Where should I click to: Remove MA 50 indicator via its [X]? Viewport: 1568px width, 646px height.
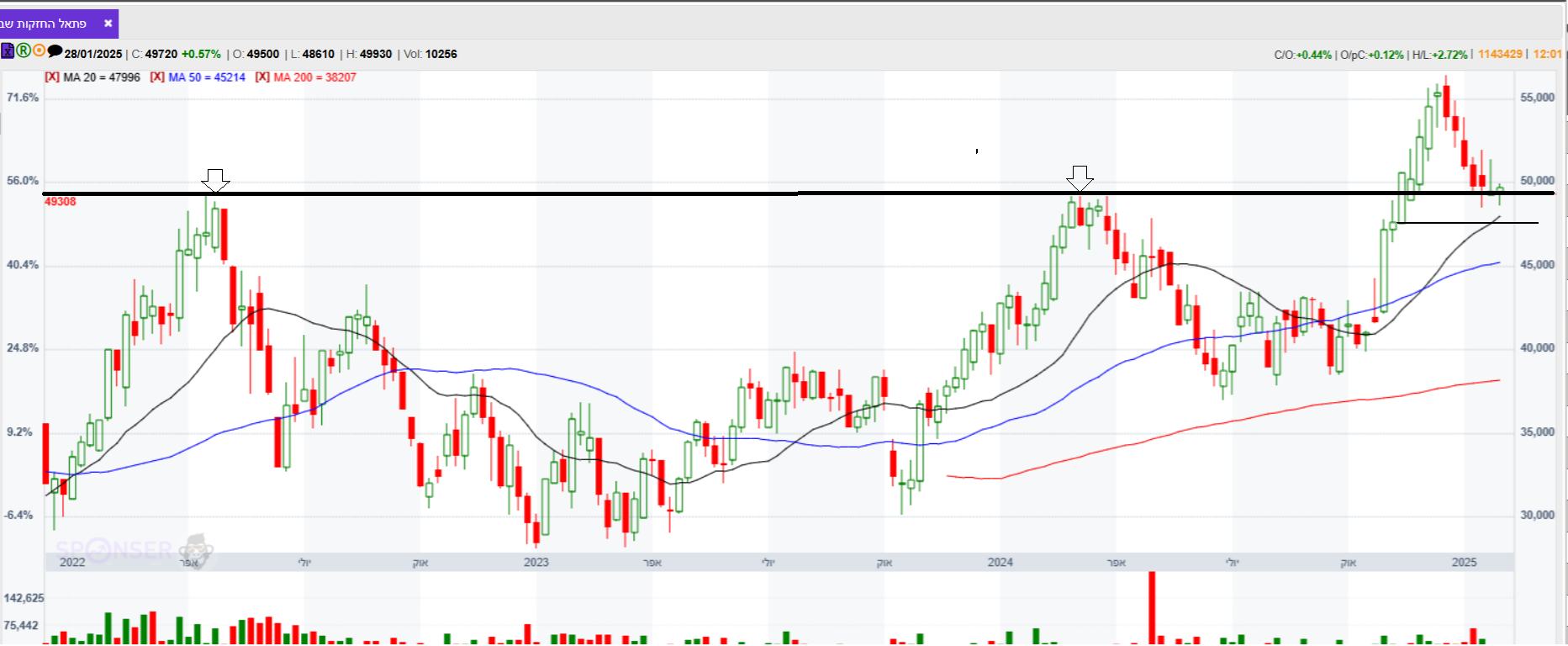point(157,77)
